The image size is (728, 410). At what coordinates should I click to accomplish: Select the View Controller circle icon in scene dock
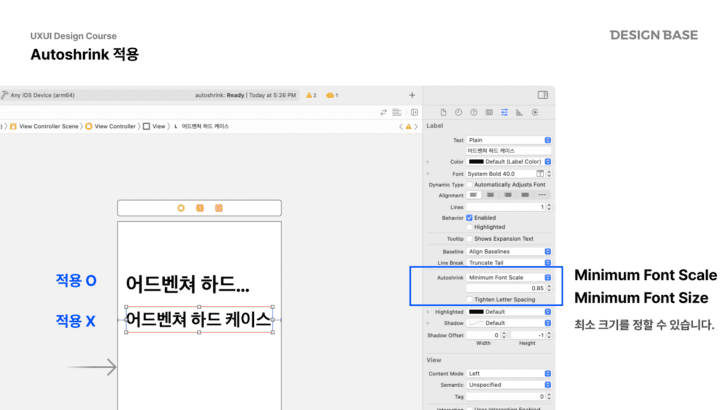pyautogui.click(x=181, y=208)
